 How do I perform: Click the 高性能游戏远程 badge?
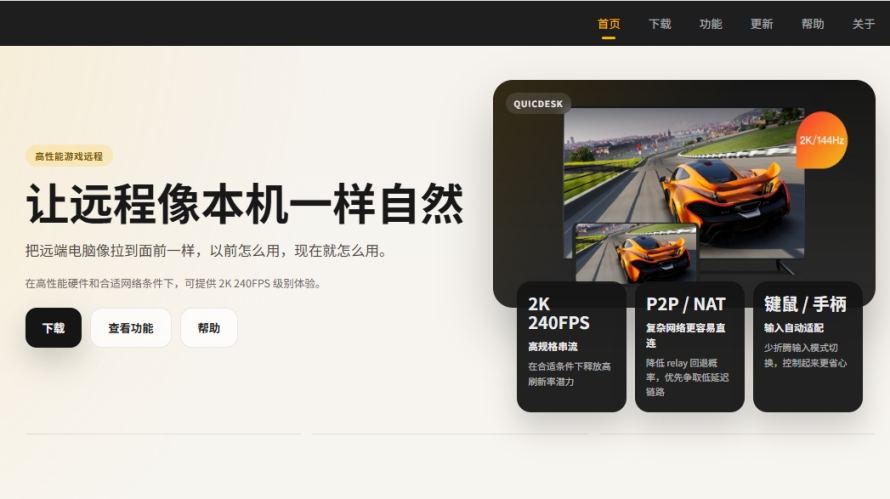click(x=69, y=156)
